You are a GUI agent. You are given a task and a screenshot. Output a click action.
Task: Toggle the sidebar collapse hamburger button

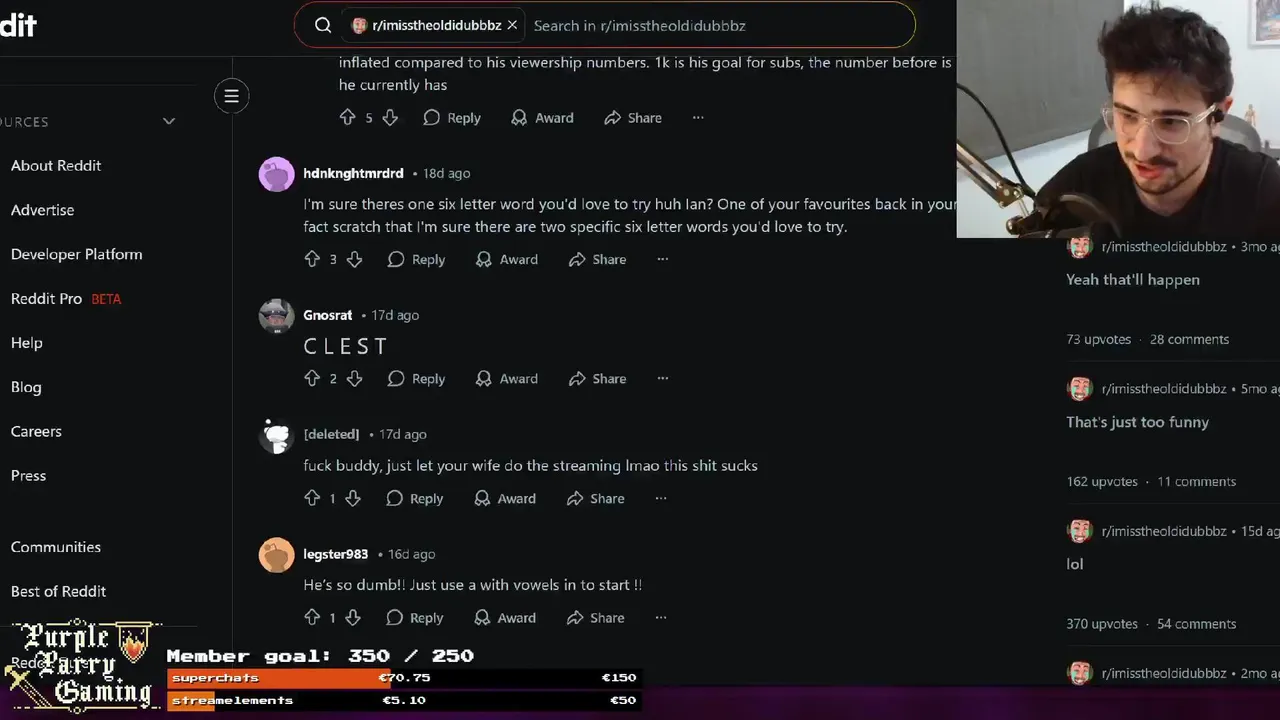[231, 96]
